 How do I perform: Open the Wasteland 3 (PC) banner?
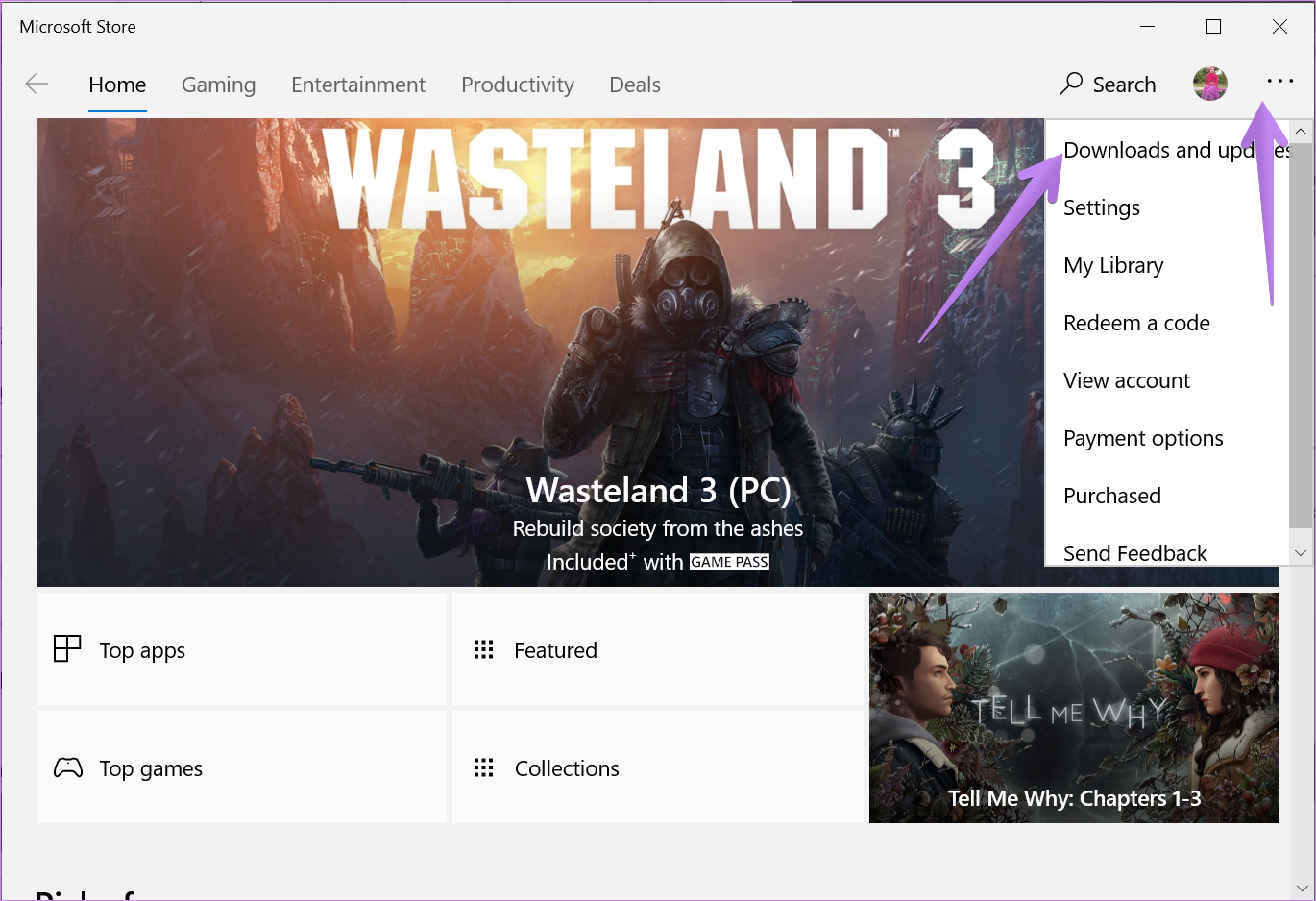click(540, 353)
